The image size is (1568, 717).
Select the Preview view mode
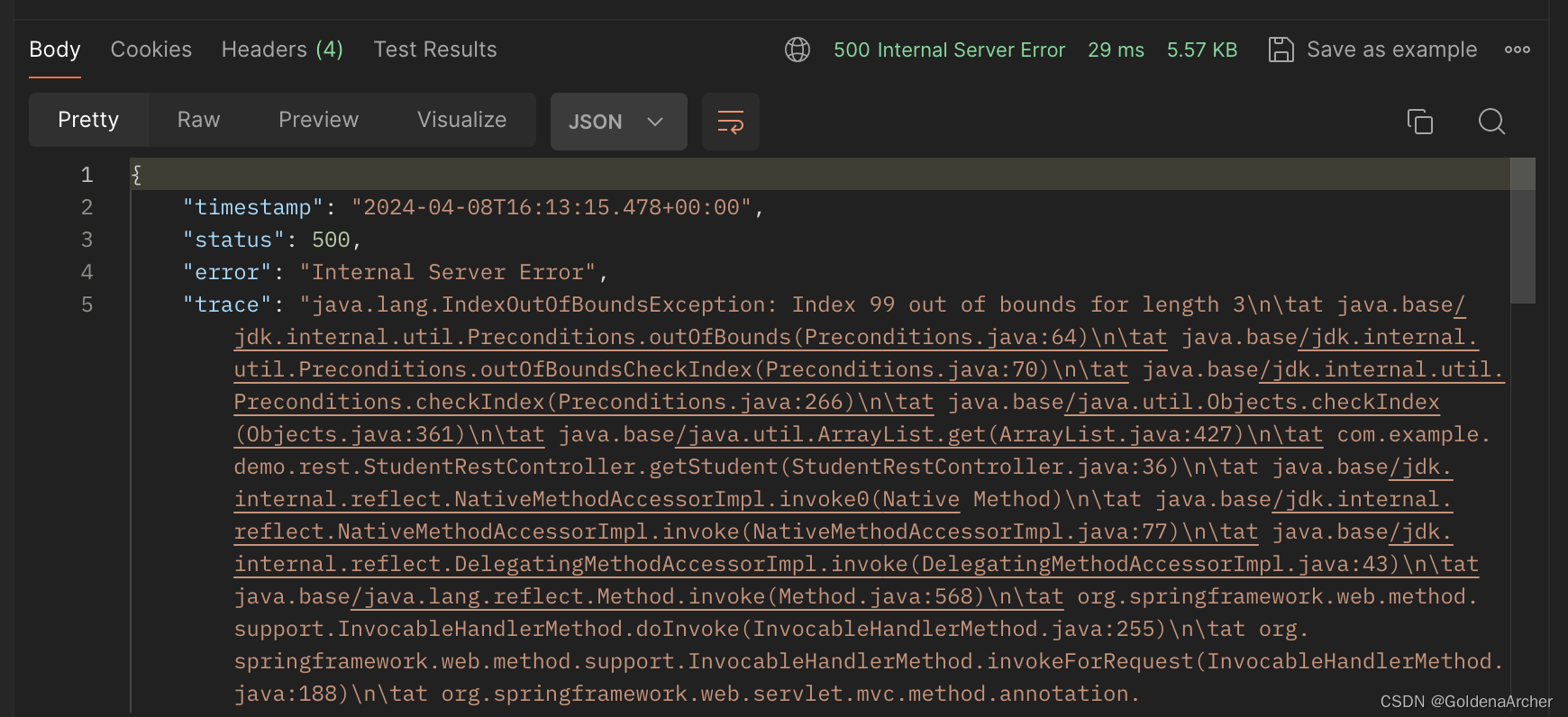(318, 120)
